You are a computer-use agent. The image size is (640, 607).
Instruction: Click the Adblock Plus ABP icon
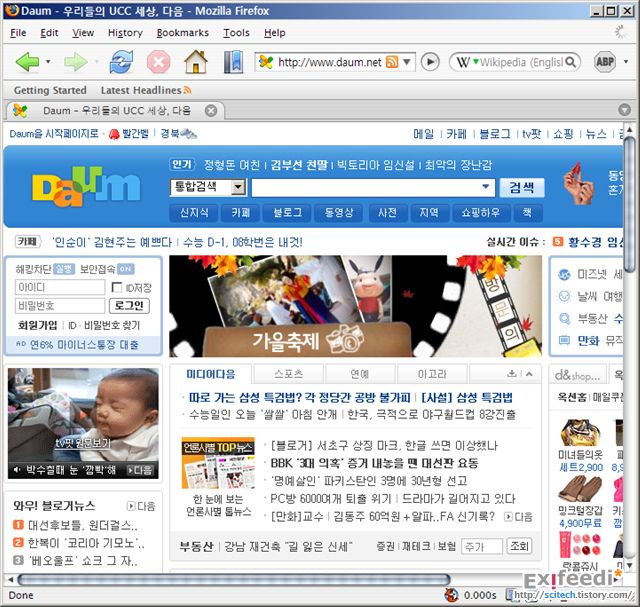[x=605, y=62]
